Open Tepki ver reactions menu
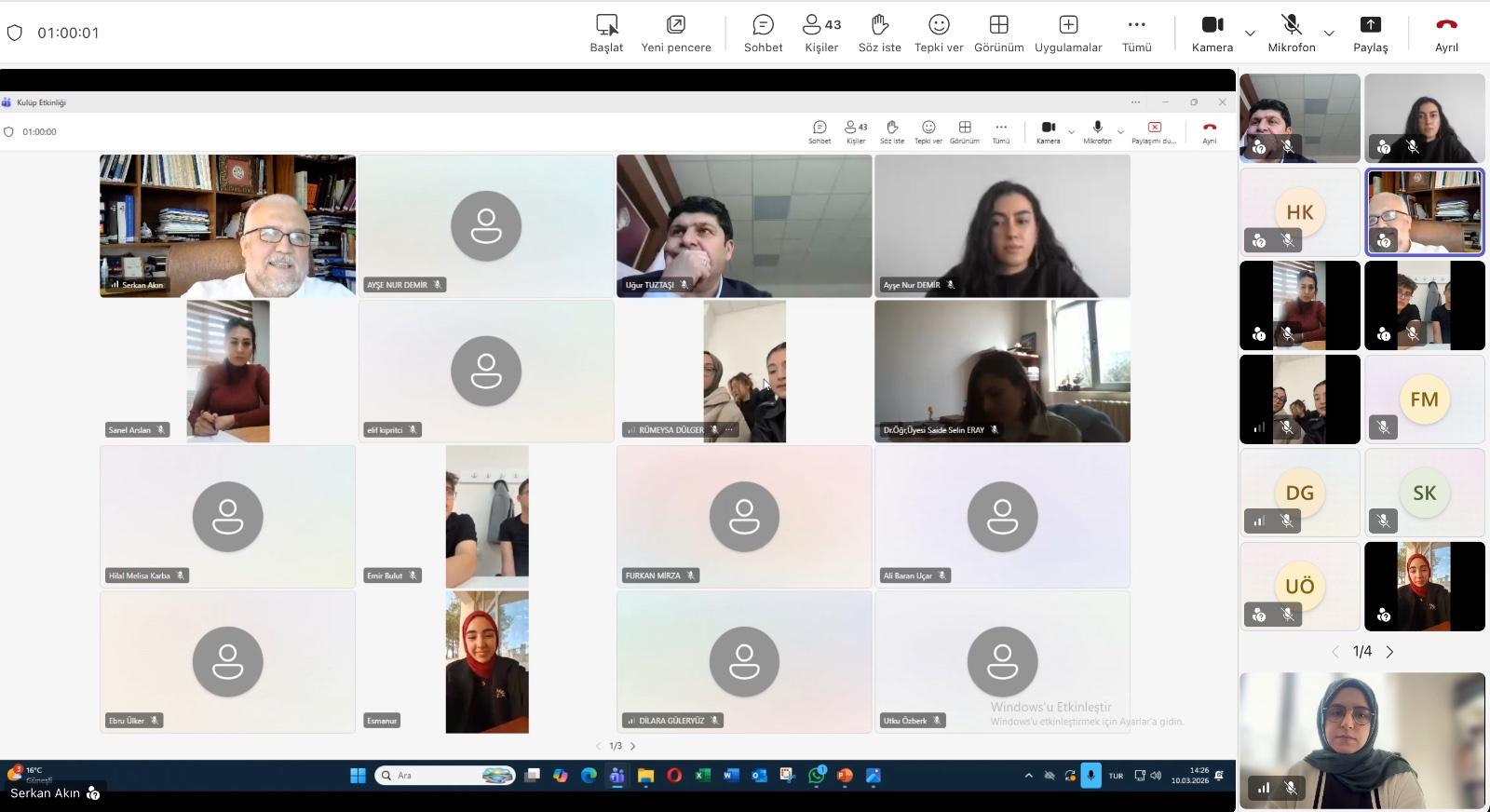This screenshot has height=812, width=1490. pos(939,33)
